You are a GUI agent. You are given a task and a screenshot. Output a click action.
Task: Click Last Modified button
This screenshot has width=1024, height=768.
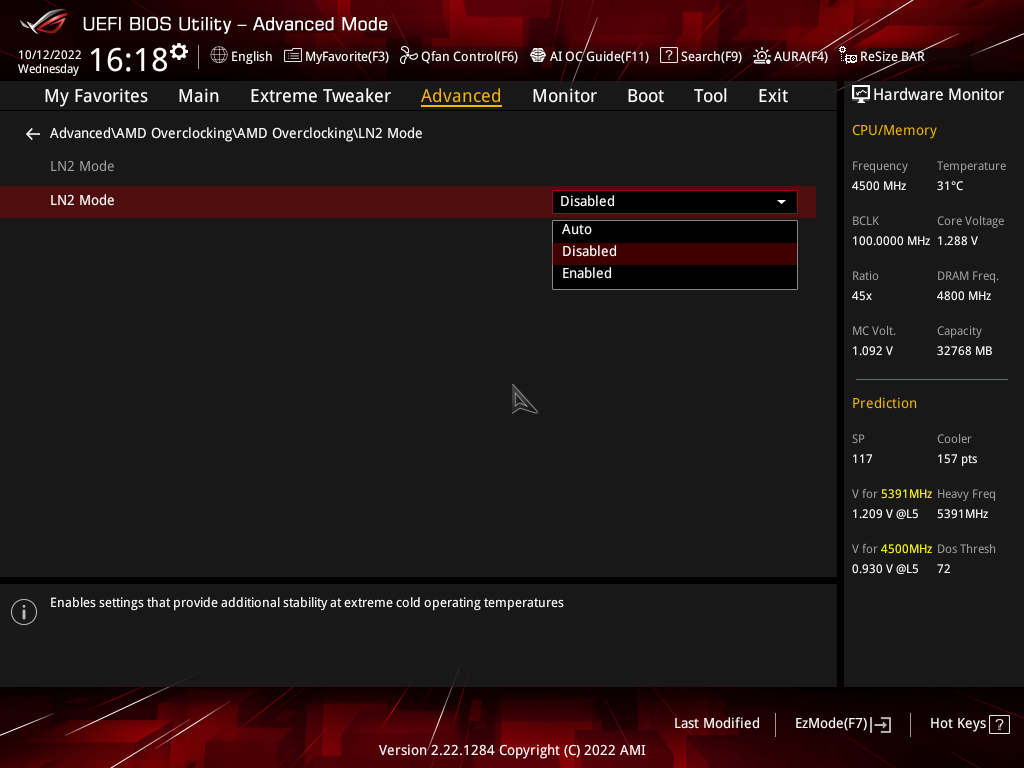pos(716,724)
